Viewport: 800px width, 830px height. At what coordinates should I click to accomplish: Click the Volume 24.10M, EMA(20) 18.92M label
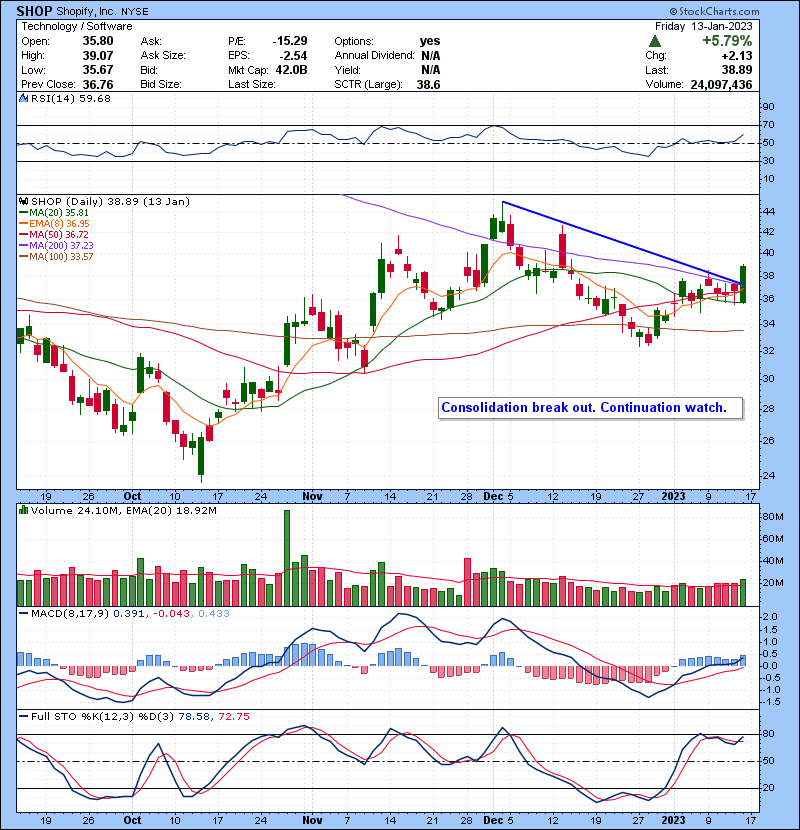click(x=123, y=510)
